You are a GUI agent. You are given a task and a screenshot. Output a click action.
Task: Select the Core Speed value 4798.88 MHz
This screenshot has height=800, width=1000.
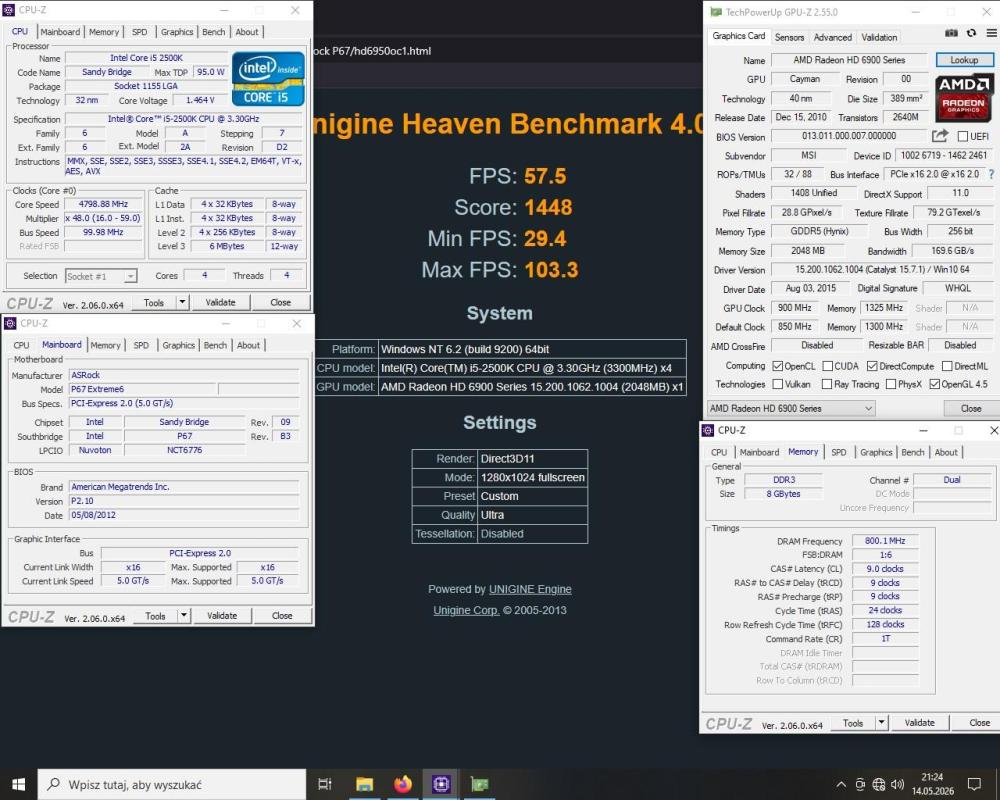[103, 204]
